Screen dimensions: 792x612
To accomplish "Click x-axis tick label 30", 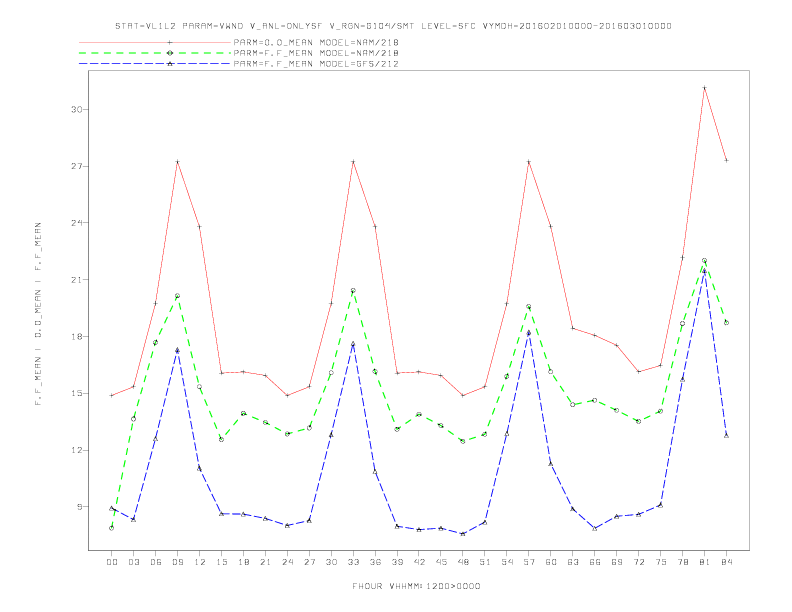I will [331, 562].
